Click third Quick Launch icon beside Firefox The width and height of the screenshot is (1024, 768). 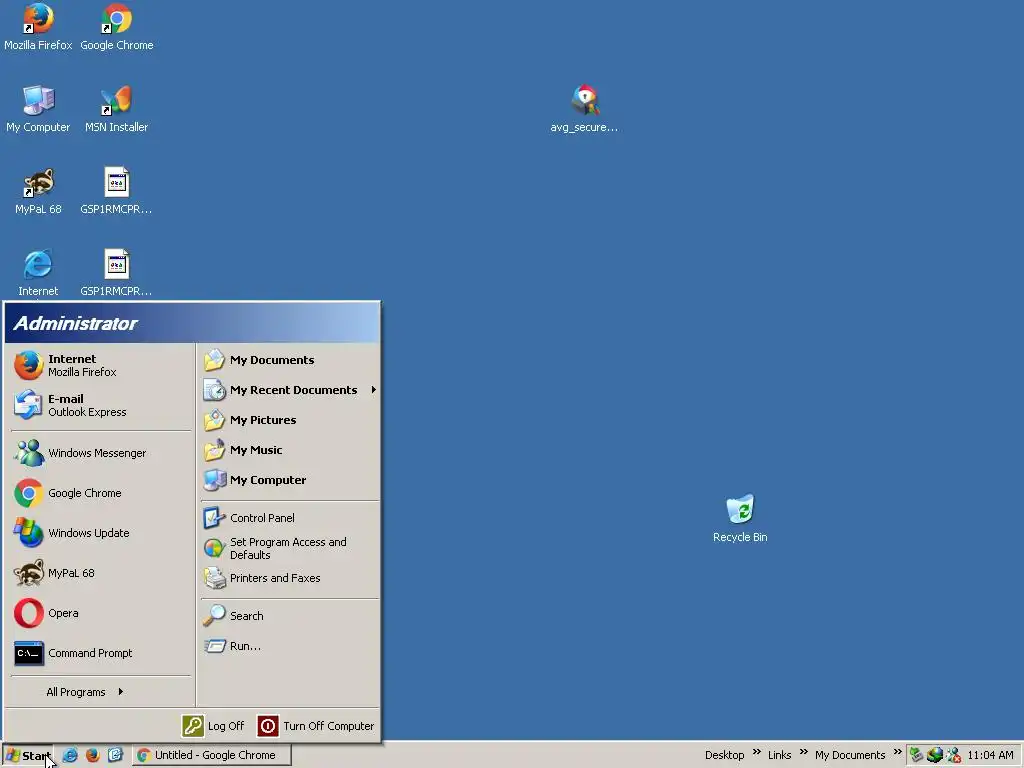click(x=116, y=755)
